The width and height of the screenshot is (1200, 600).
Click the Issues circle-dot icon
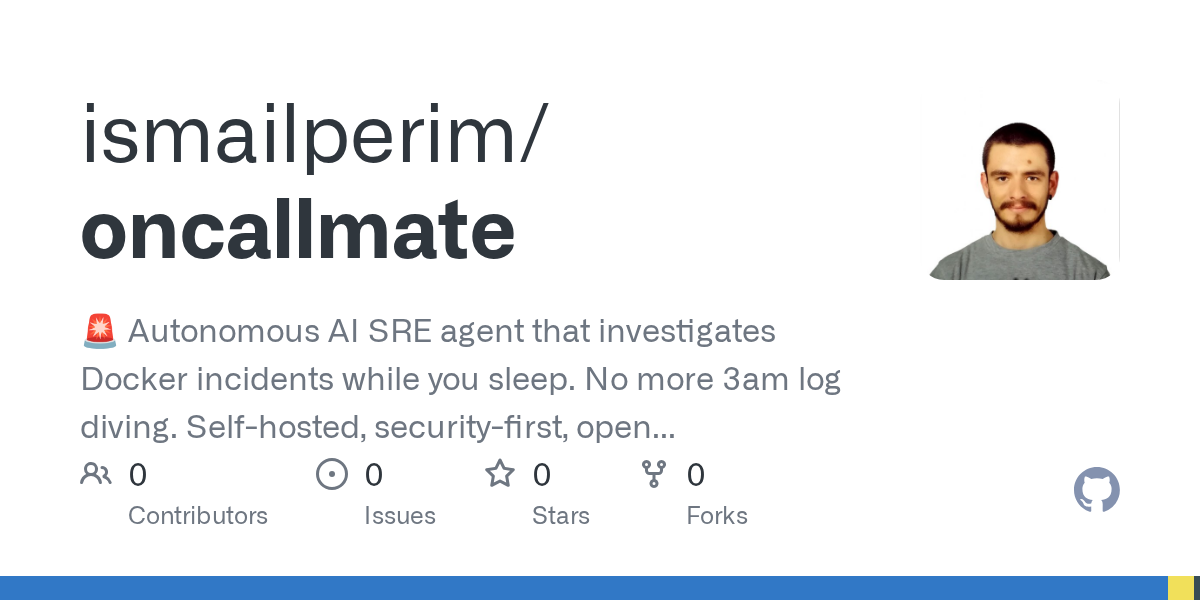click(332, 474)
